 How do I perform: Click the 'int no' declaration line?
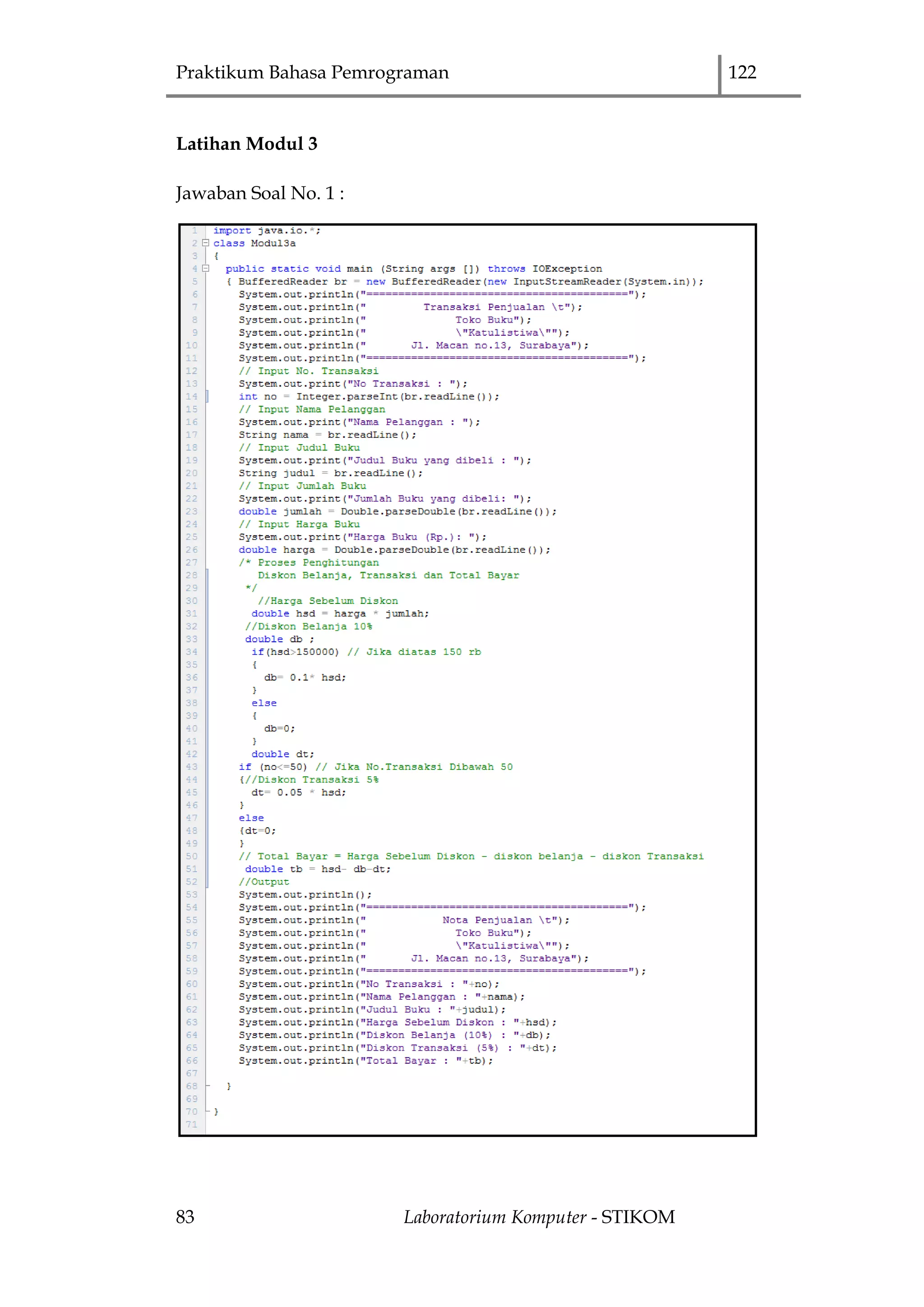(x=368, y=396)
